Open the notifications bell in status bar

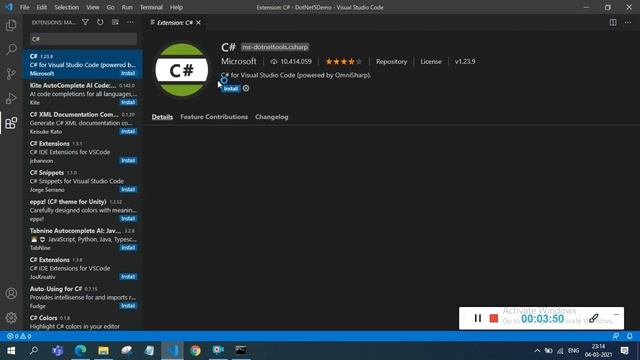630,336
